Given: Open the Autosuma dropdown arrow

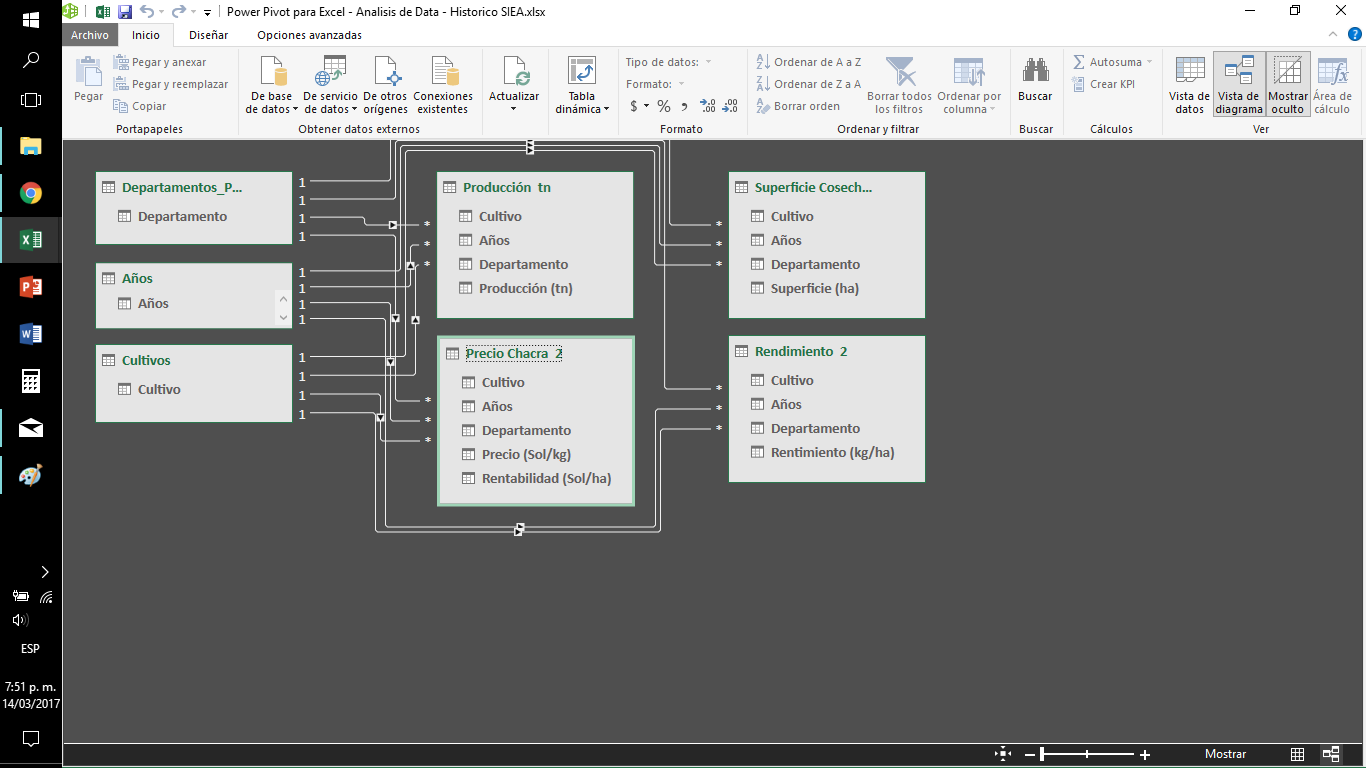Looking at the screenshot, I should pos(1149,62).
